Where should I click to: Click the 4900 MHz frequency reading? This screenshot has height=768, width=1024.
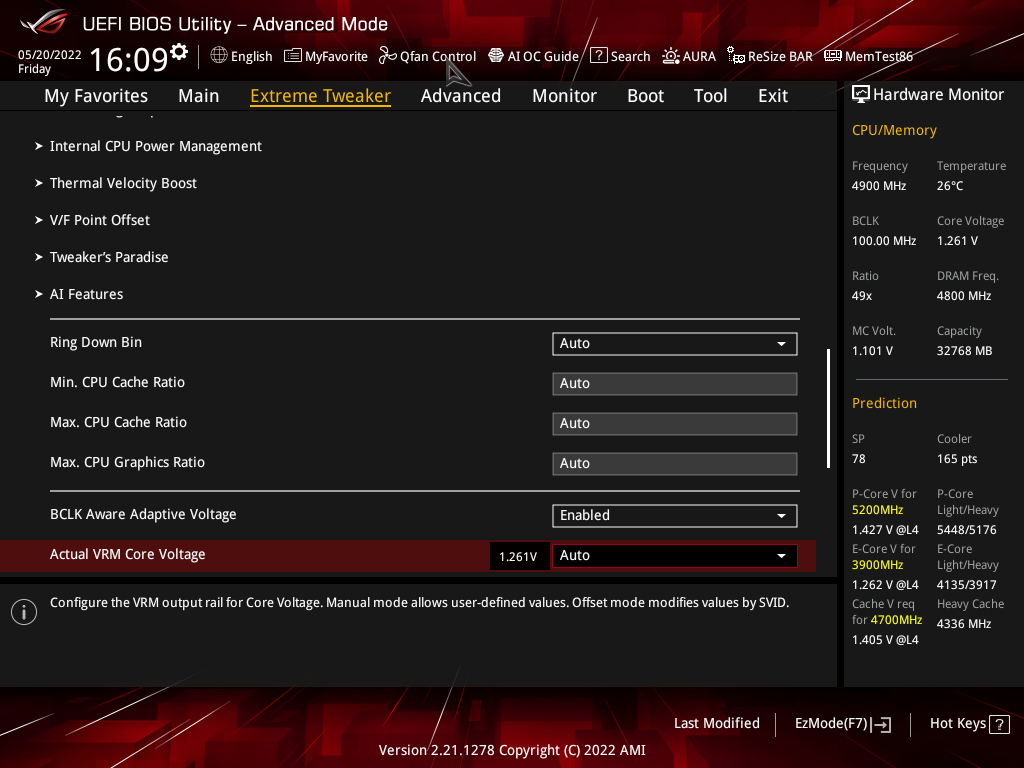click(x=879, y=186)
